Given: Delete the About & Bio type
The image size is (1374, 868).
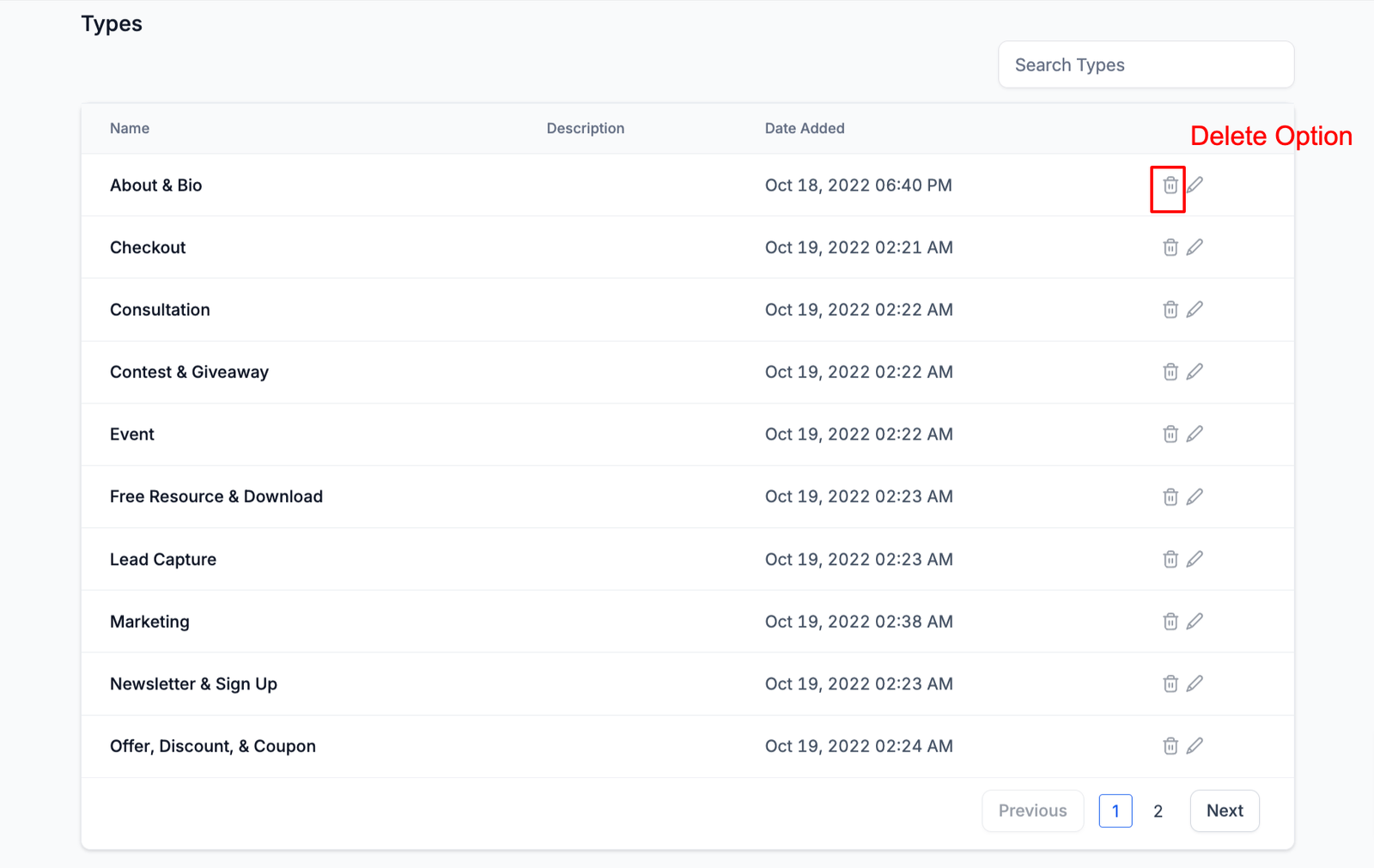Looking at the screenshot, I should click(x=1170, y=185).
